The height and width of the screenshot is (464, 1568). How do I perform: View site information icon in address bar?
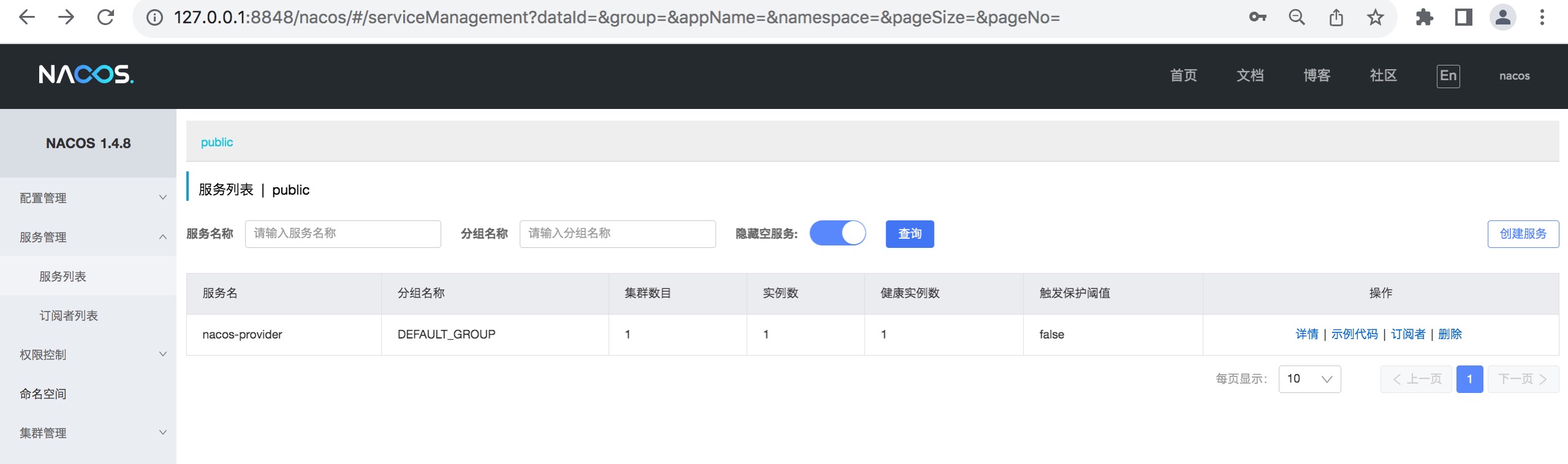click(154, 17)
